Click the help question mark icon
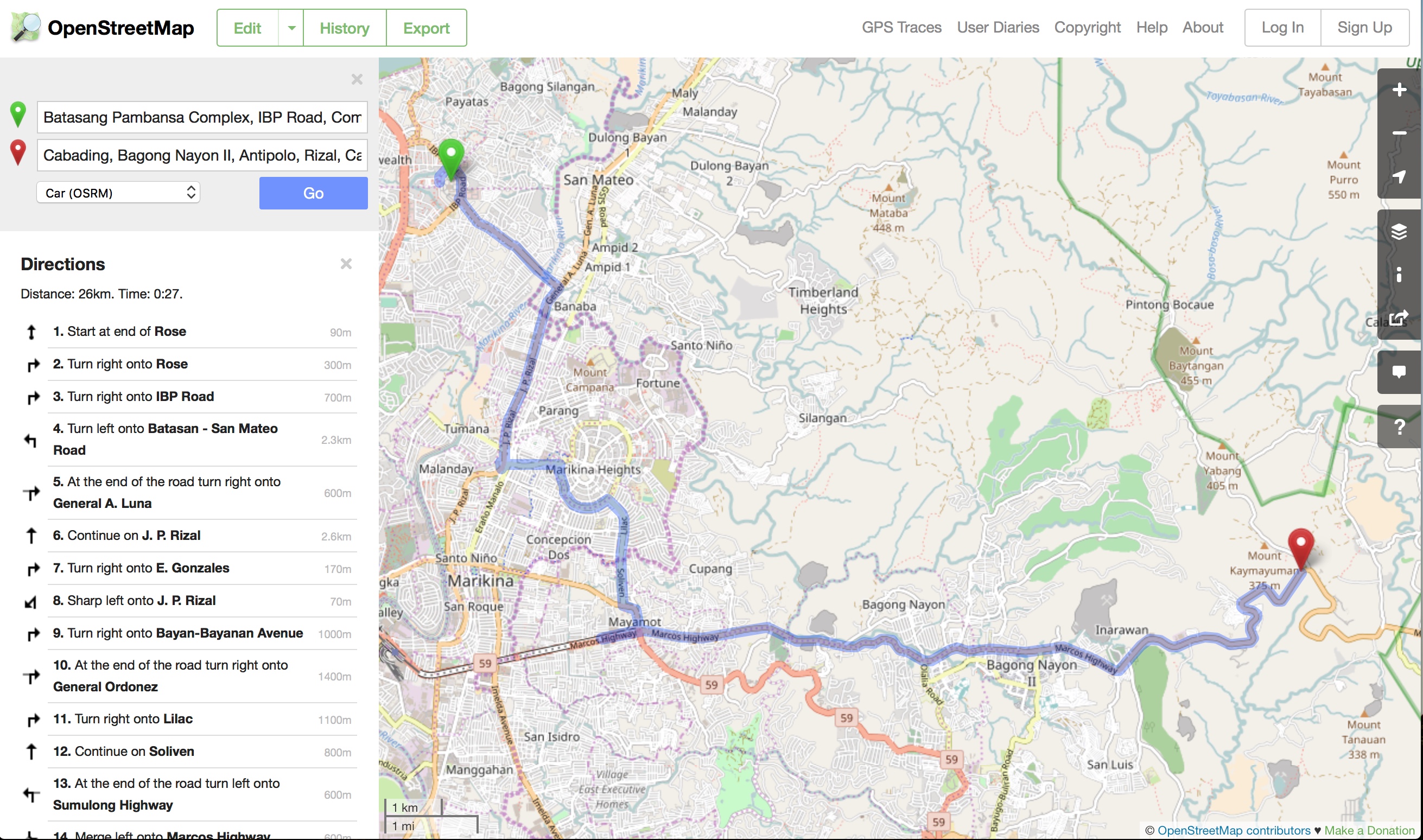1423x840 pixels. click(x=1400, y=425)
